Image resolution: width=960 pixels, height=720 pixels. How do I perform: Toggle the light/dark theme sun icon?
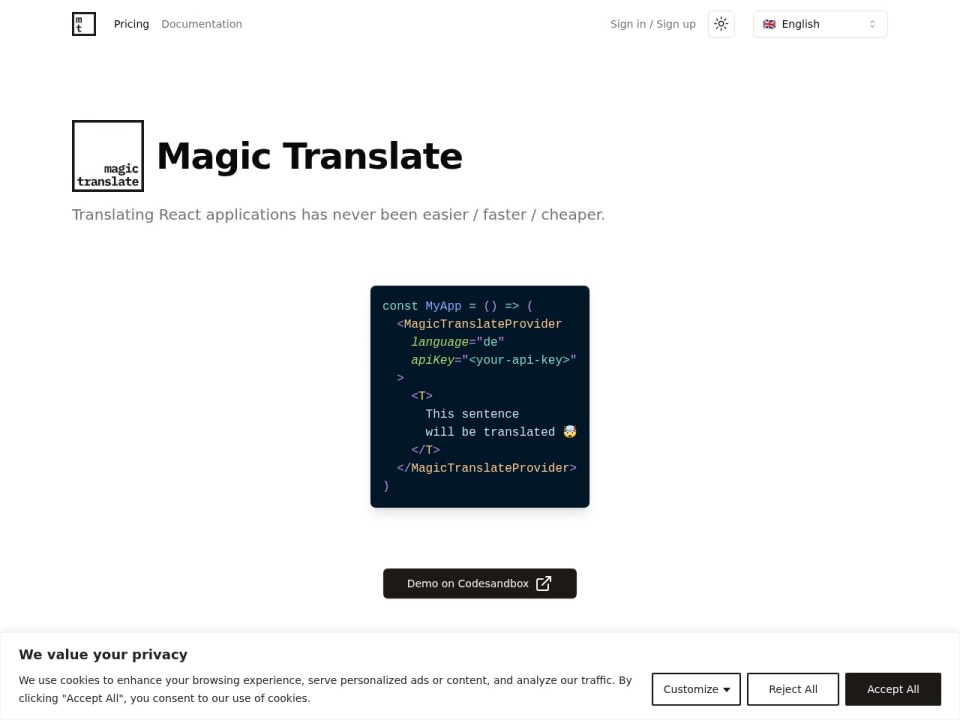[721, 24]
